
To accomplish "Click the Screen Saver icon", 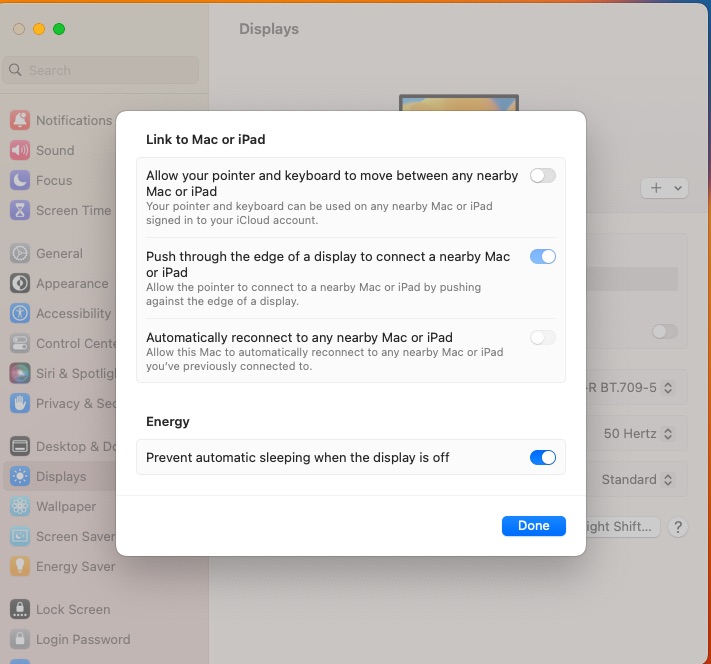I will (x=20, y=536).
